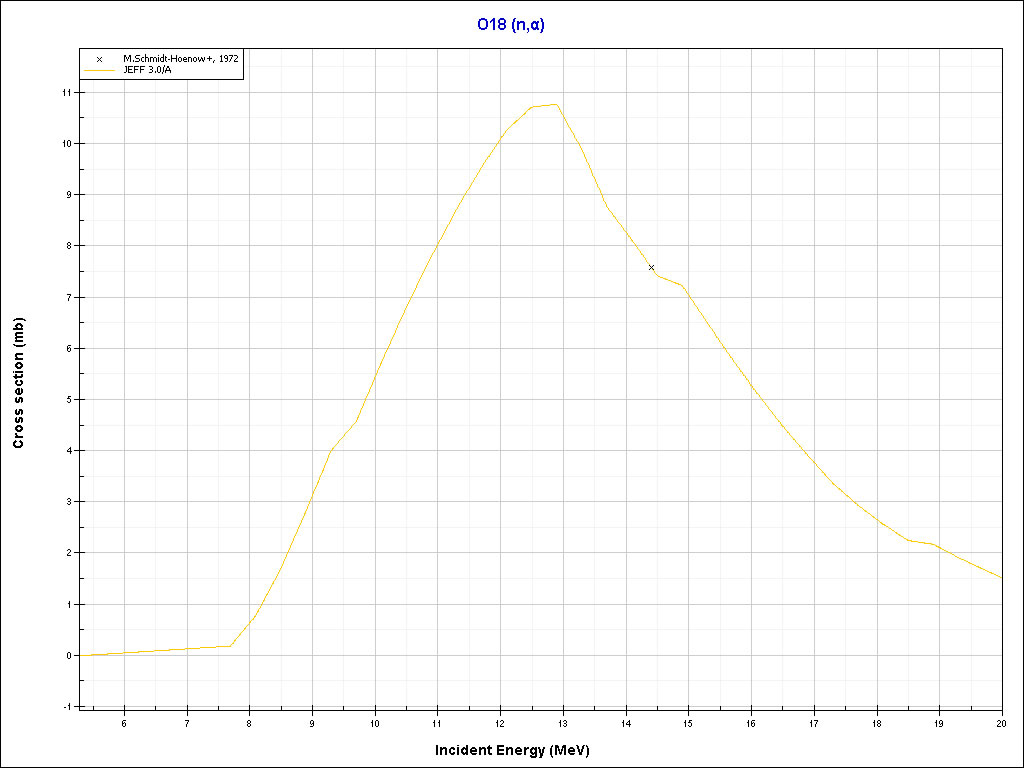Click the chart title O18 (n,α)

[511, 25]
